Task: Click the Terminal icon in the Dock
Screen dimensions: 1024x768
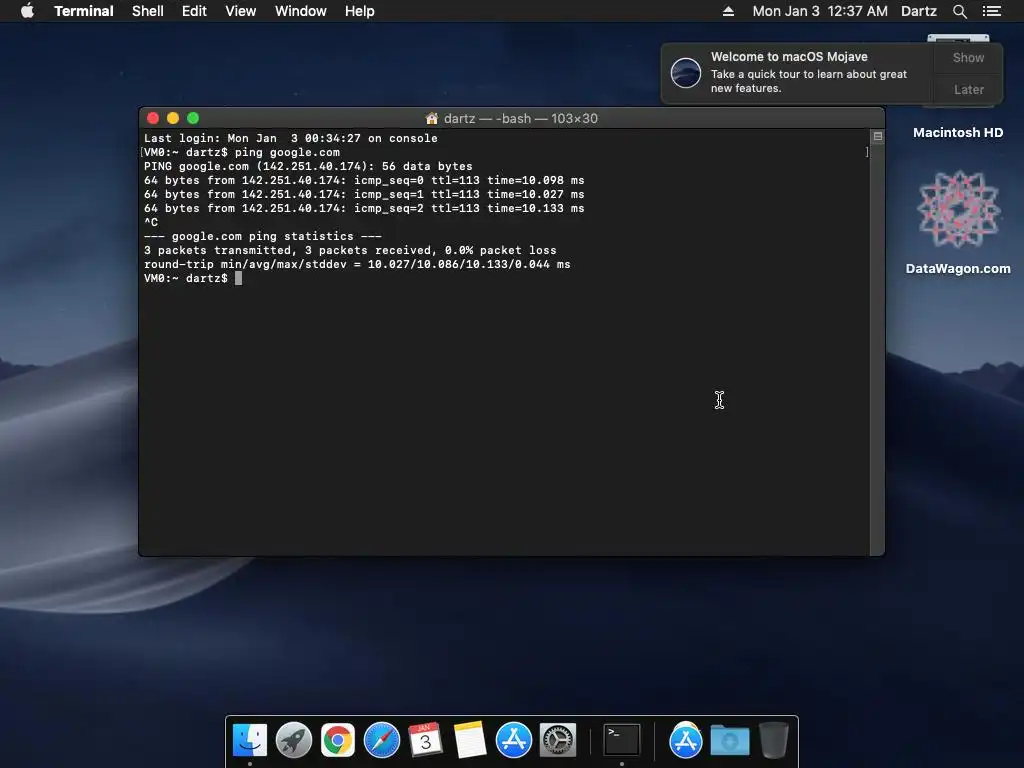Action: pyautogui.click(x=621, y=740)
